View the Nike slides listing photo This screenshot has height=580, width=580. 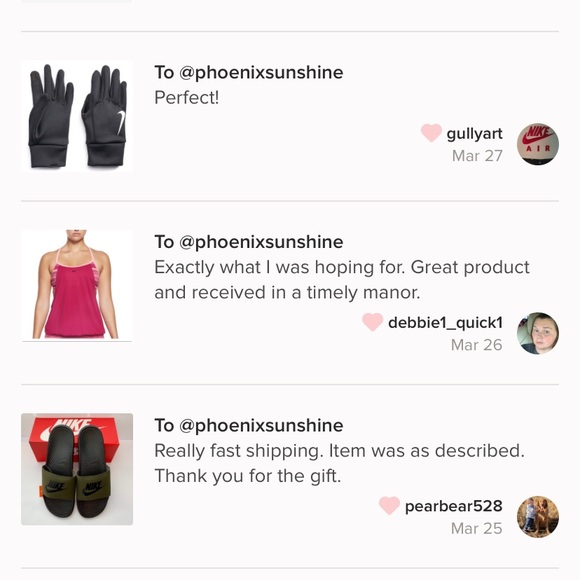point(77,469)
